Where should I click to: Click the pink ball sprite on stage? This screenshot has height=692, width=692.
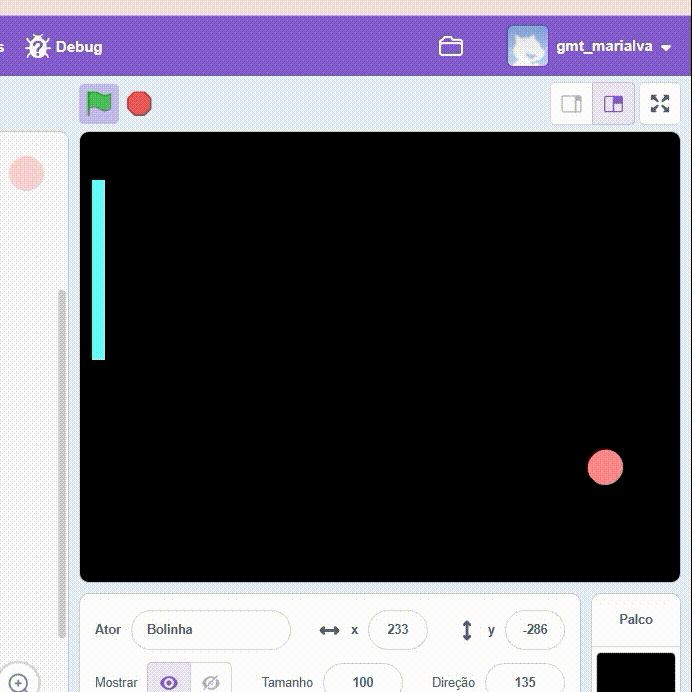(x=605, y=467)
